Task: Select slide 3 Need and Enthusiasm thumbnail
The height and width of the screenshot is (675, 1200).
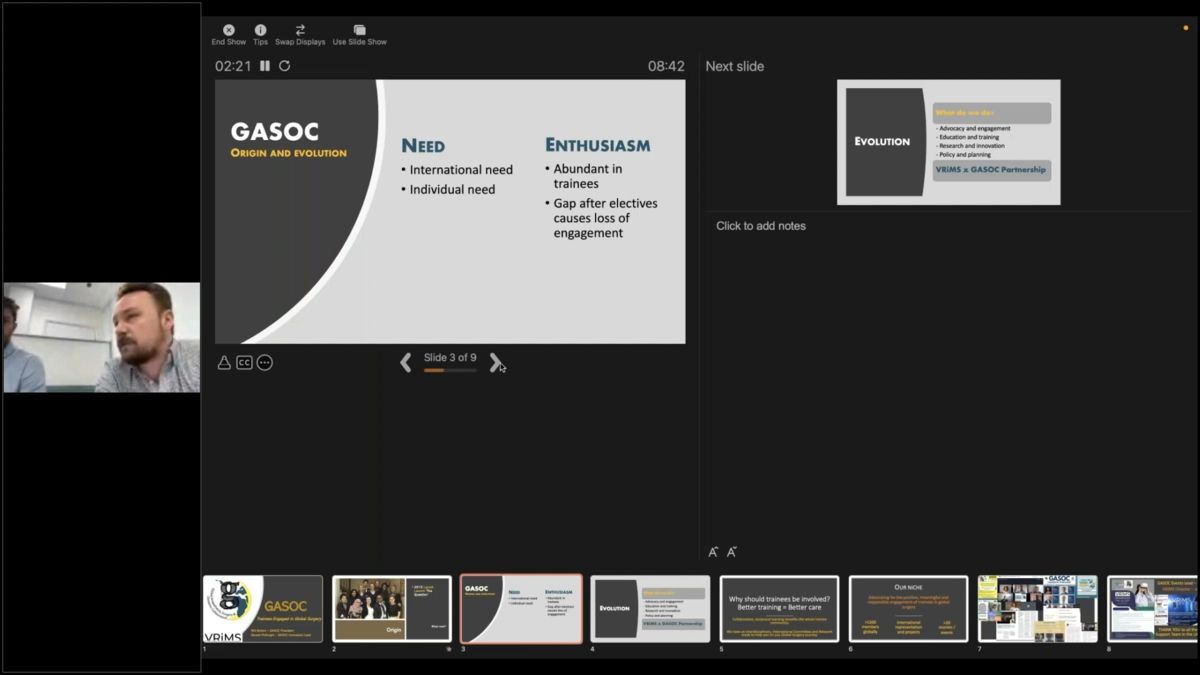Action: [x=521, y=608]
